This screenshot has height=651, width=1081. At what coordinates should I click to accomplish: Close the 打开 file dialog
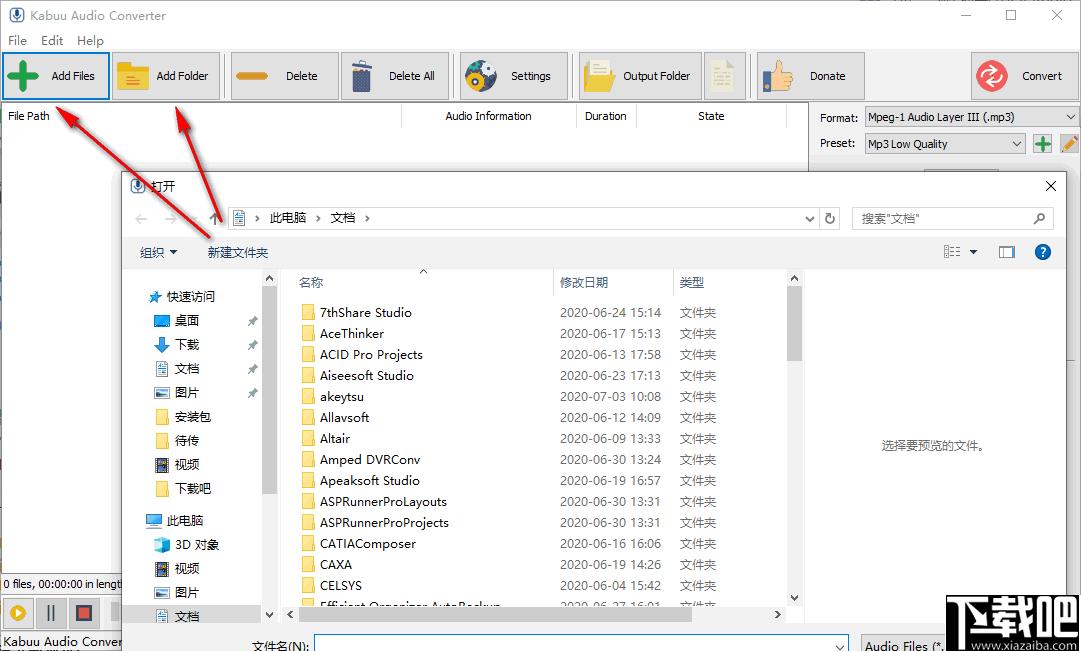[x=1051, y=186]
